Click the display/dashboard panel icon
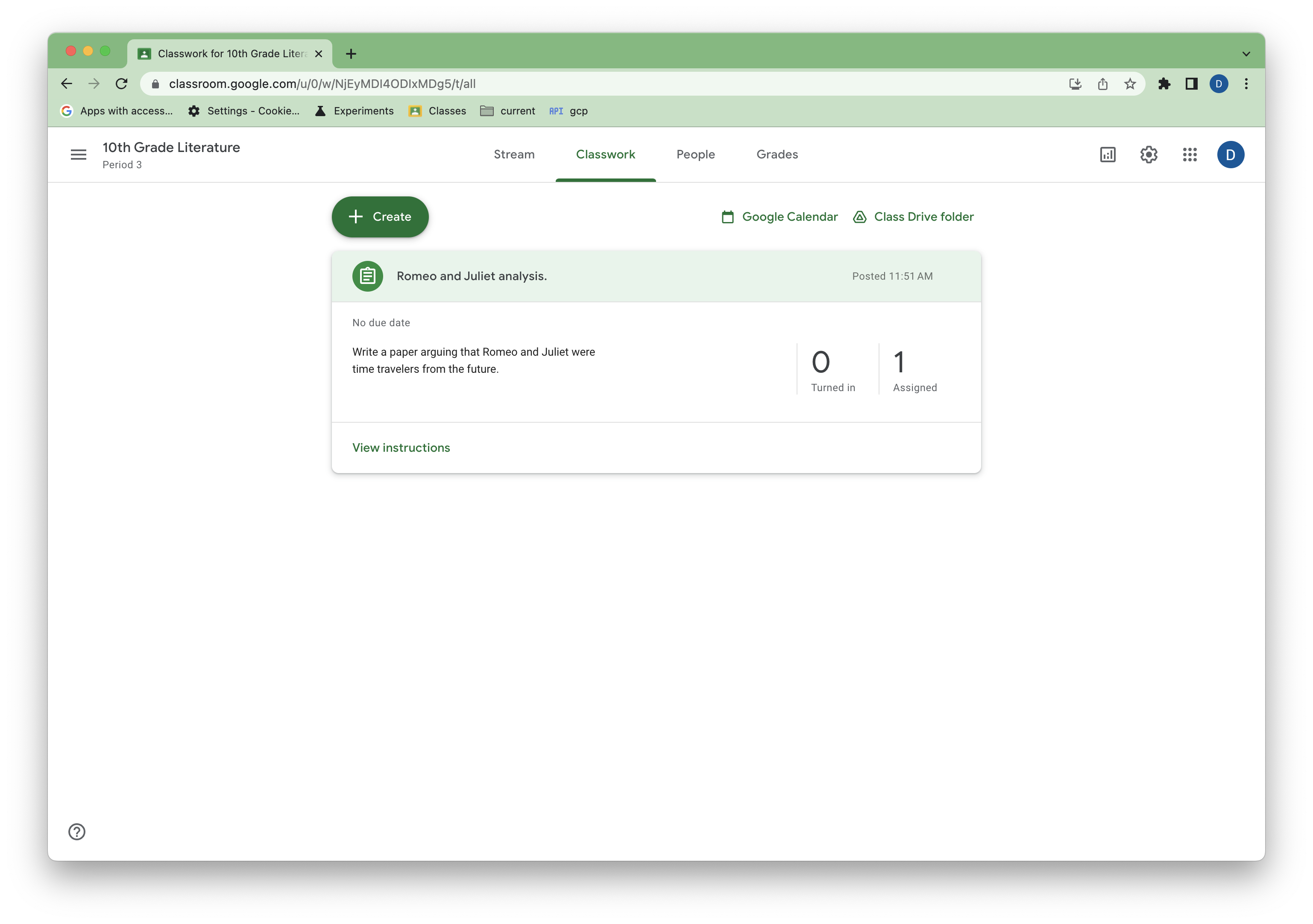This screenshot has height=924, width=1313. click(x=1107, y=154)
